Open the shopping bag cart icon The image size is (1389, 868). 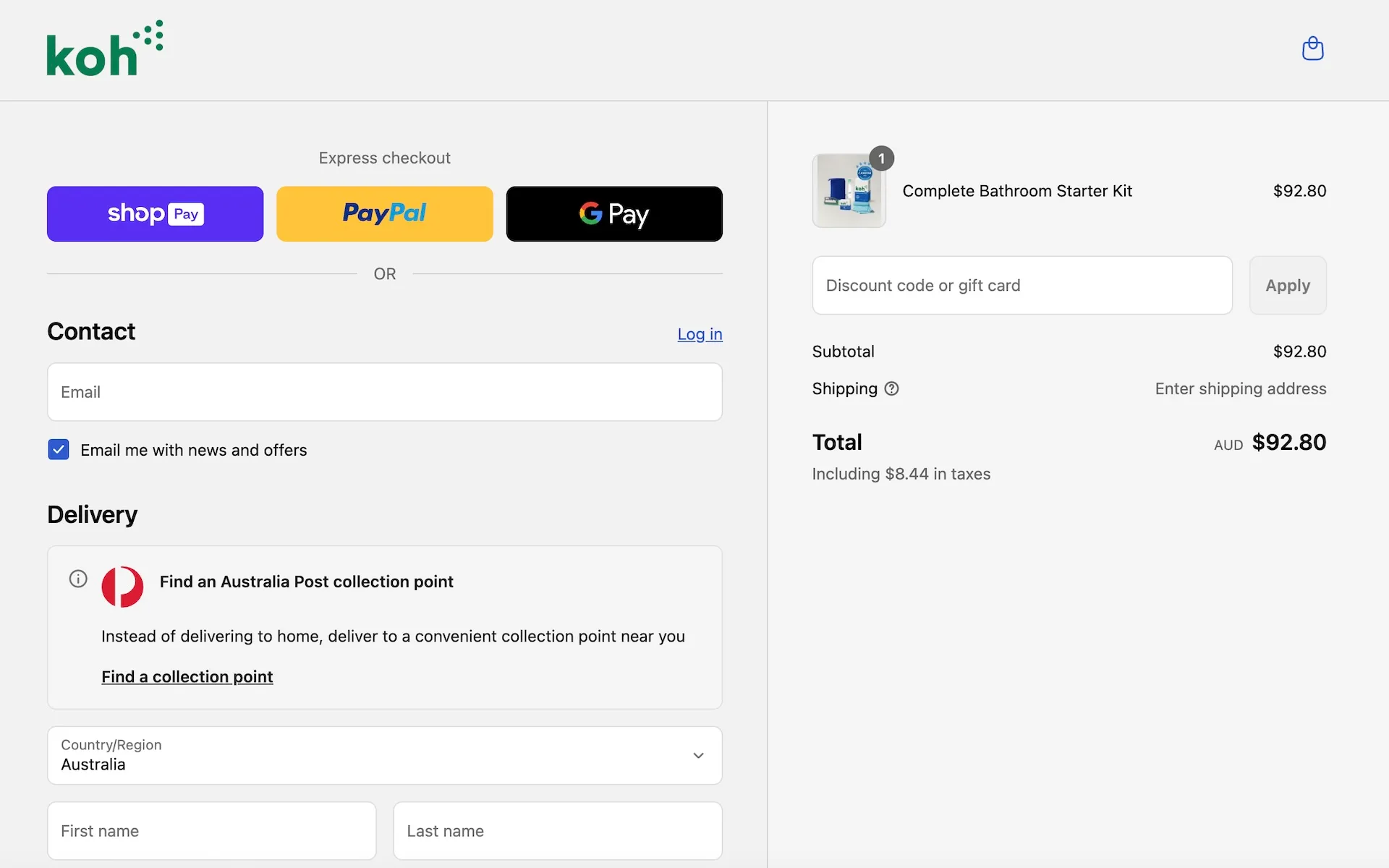(1312, 48)
